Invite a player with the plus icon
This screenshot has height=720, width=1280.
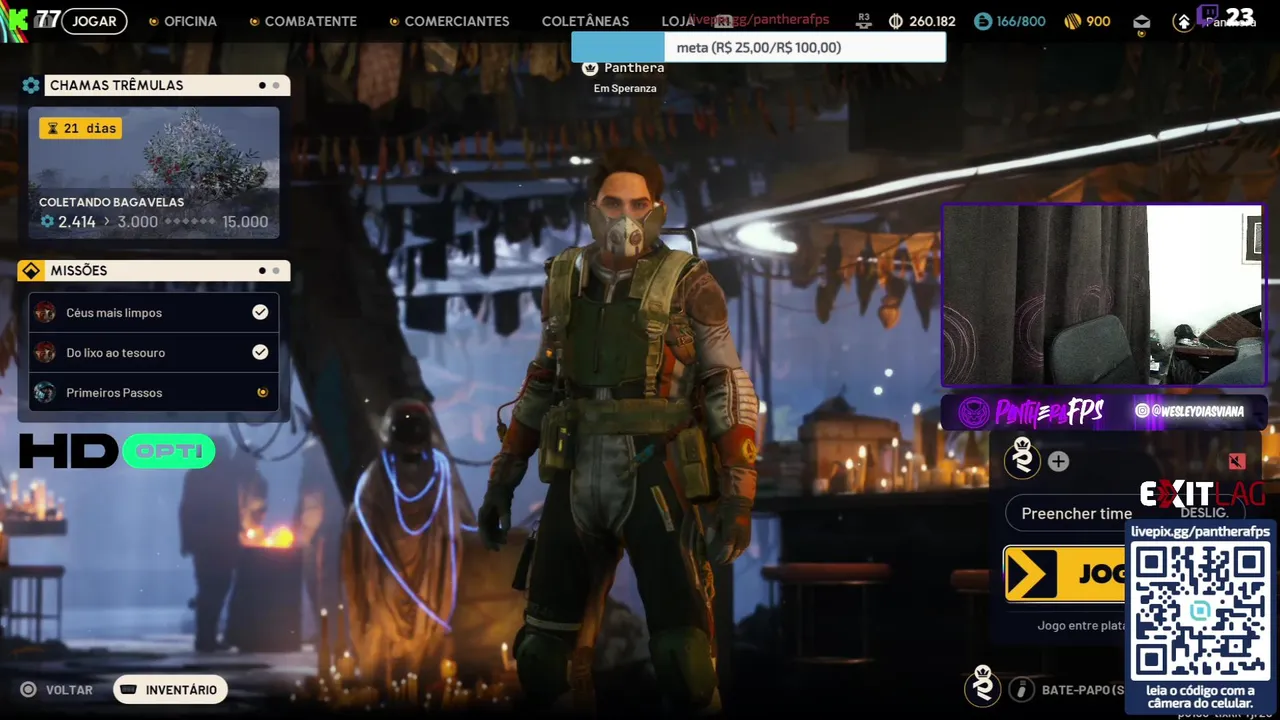tap(1058, 461)
